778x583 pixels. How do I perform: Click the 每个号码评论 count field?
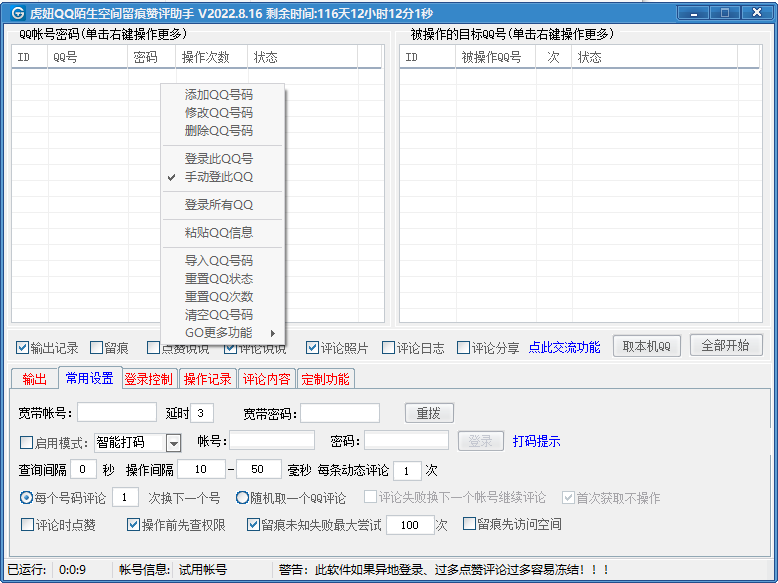(x=126, y=497)
